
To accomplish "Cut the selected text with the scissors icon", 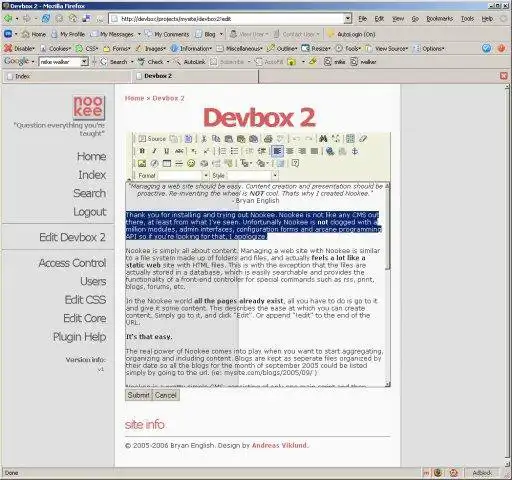I will coord(204,139).
